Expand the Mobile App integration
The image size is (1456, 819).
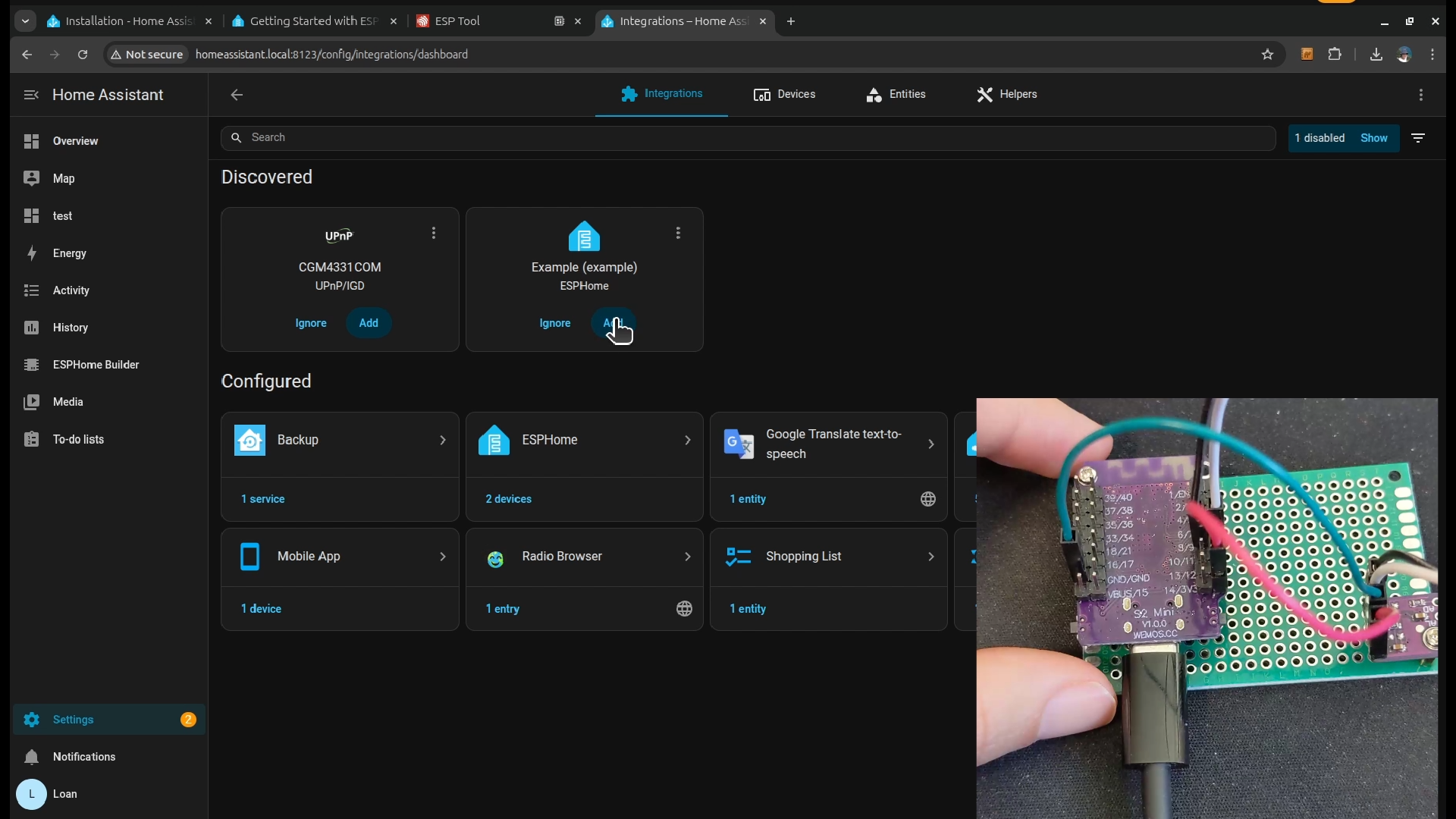(340, 557)
